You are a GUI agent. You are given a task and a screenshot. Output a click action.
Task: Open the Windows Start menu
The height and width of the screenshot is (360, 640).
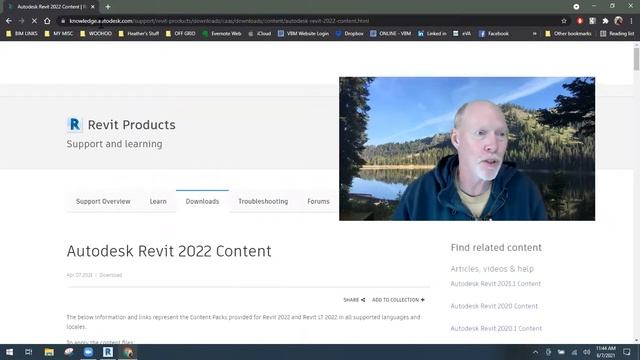(x=9, y=352)
